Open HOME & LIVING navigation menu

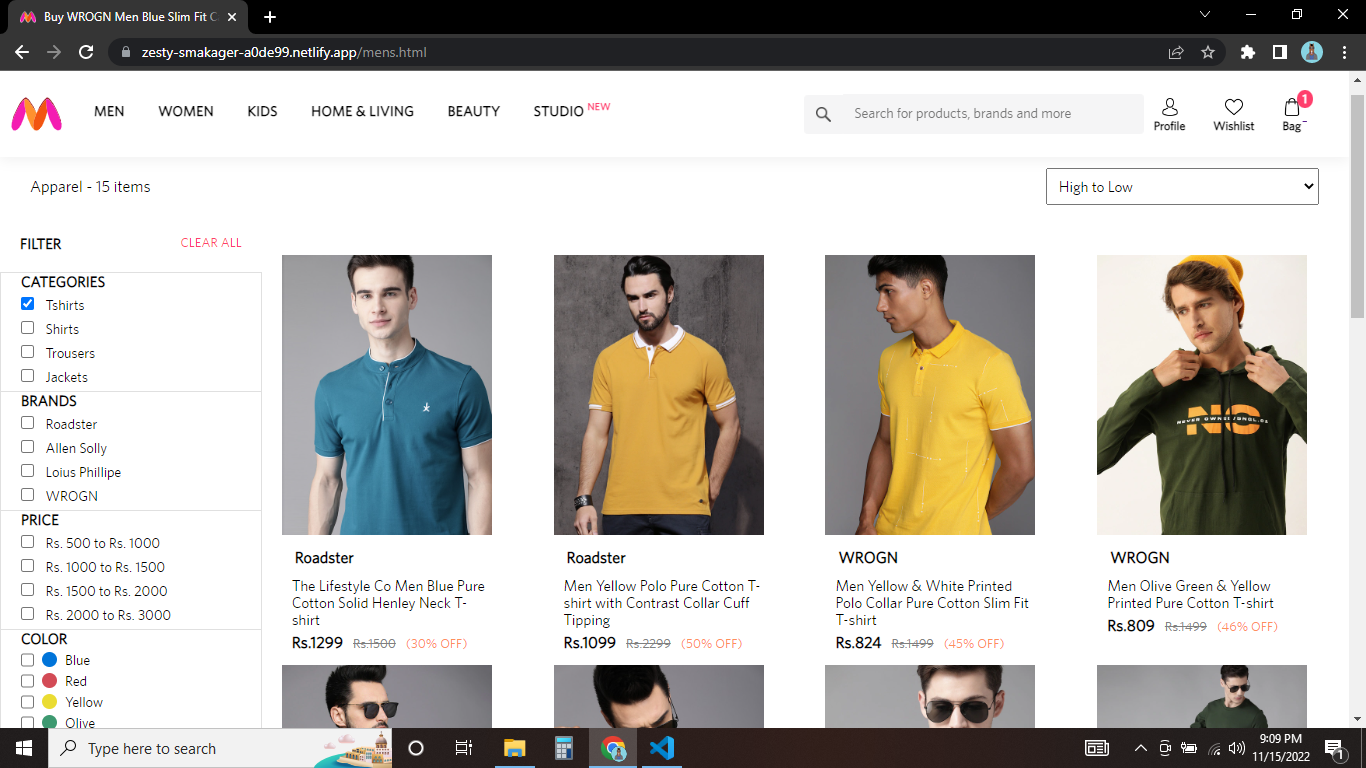pyautogui.click(x=362, y=111)
